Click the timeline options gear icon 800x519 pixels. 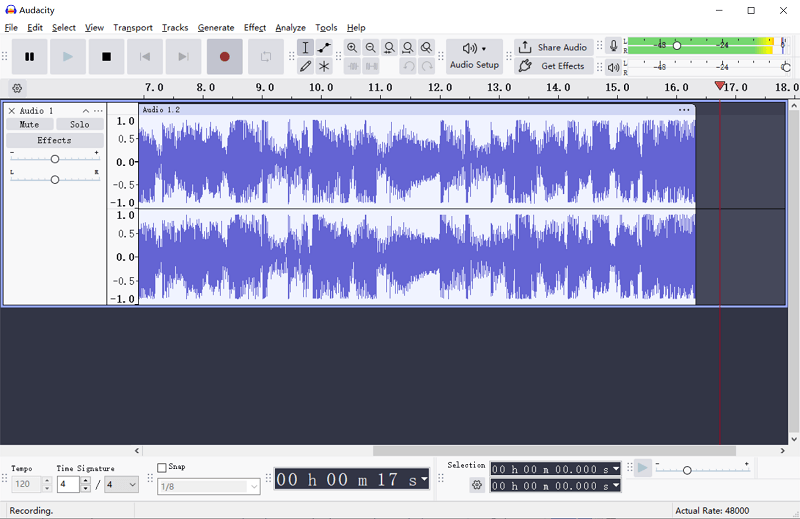pyautogui.click(x=17, y=88)
